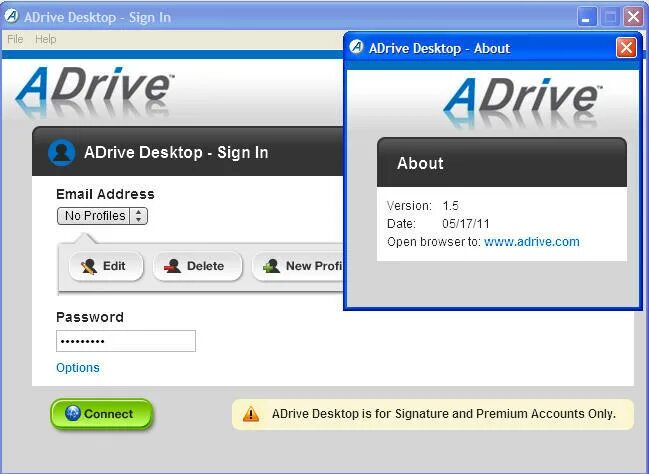Image resolution: width=649 pixels, height=474 pixels.
Task: Click the Delete profile button
Action: (x=197, y=266)
